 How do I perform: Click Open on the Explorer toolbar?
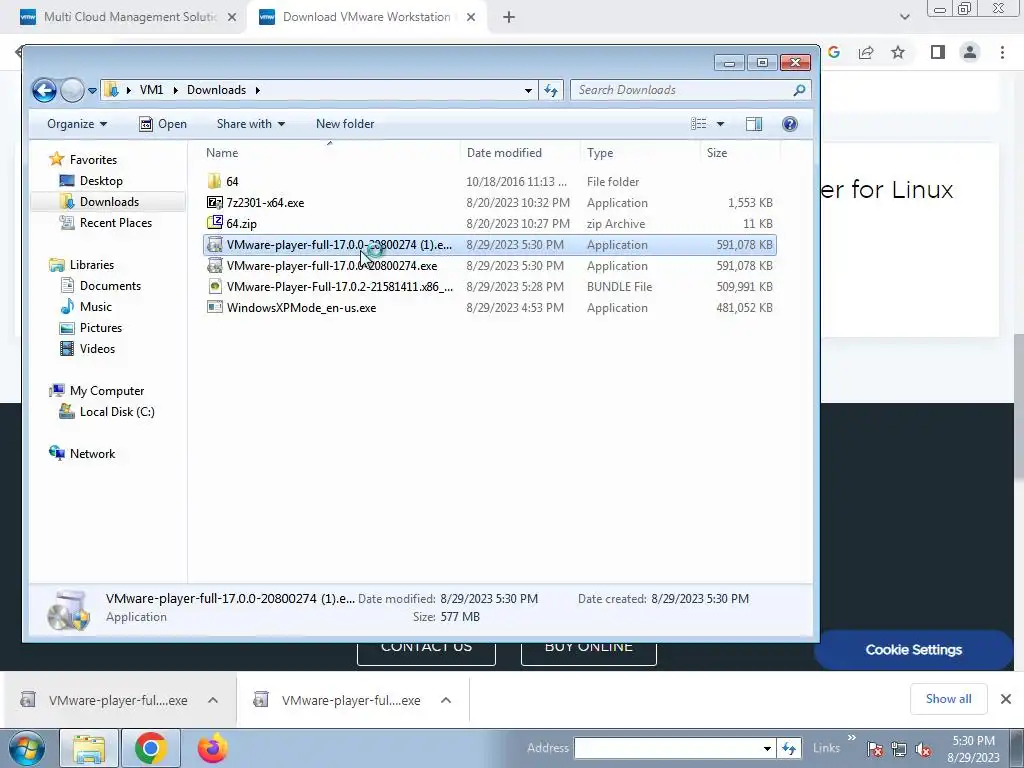tap(163, 124)
